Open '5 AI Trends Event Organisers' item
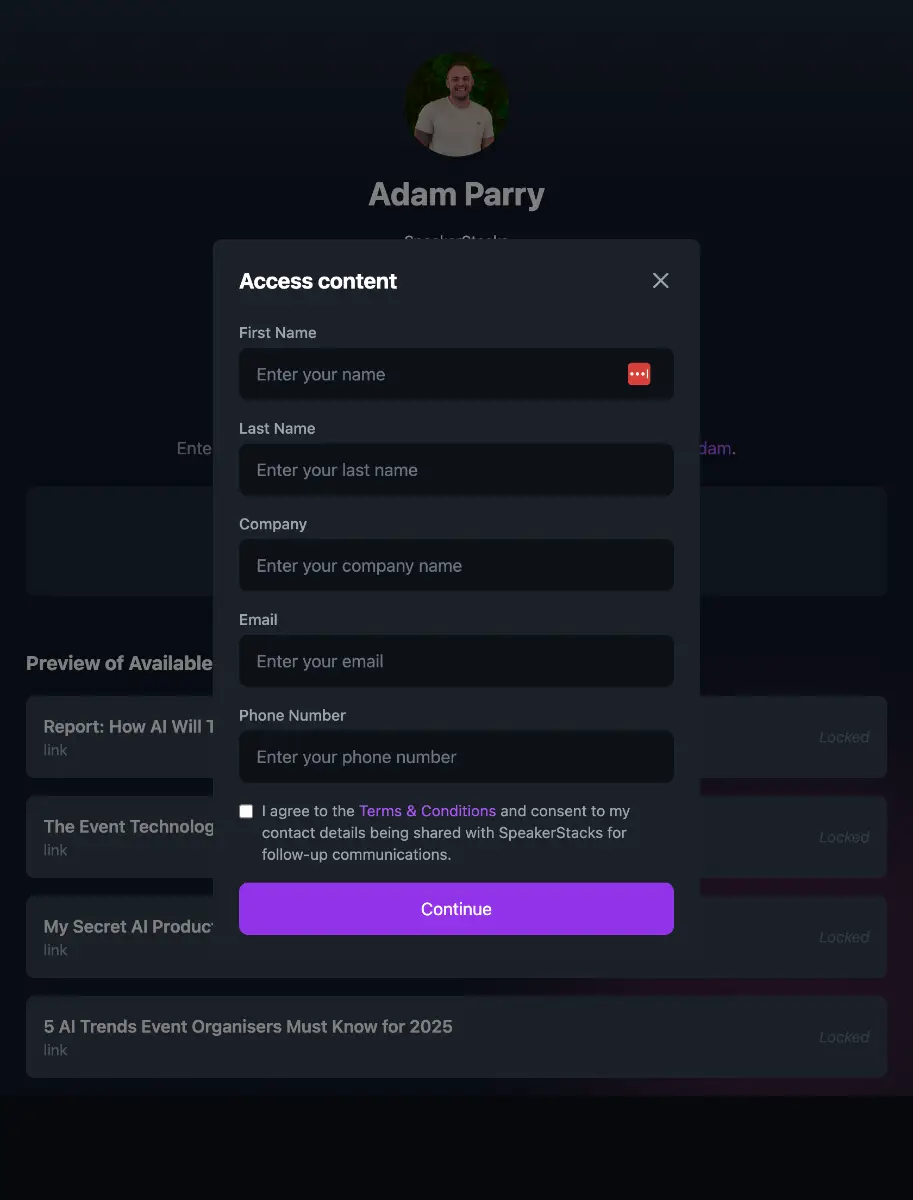Screen dimensions: 913x1200 (x=248, y=1027)
